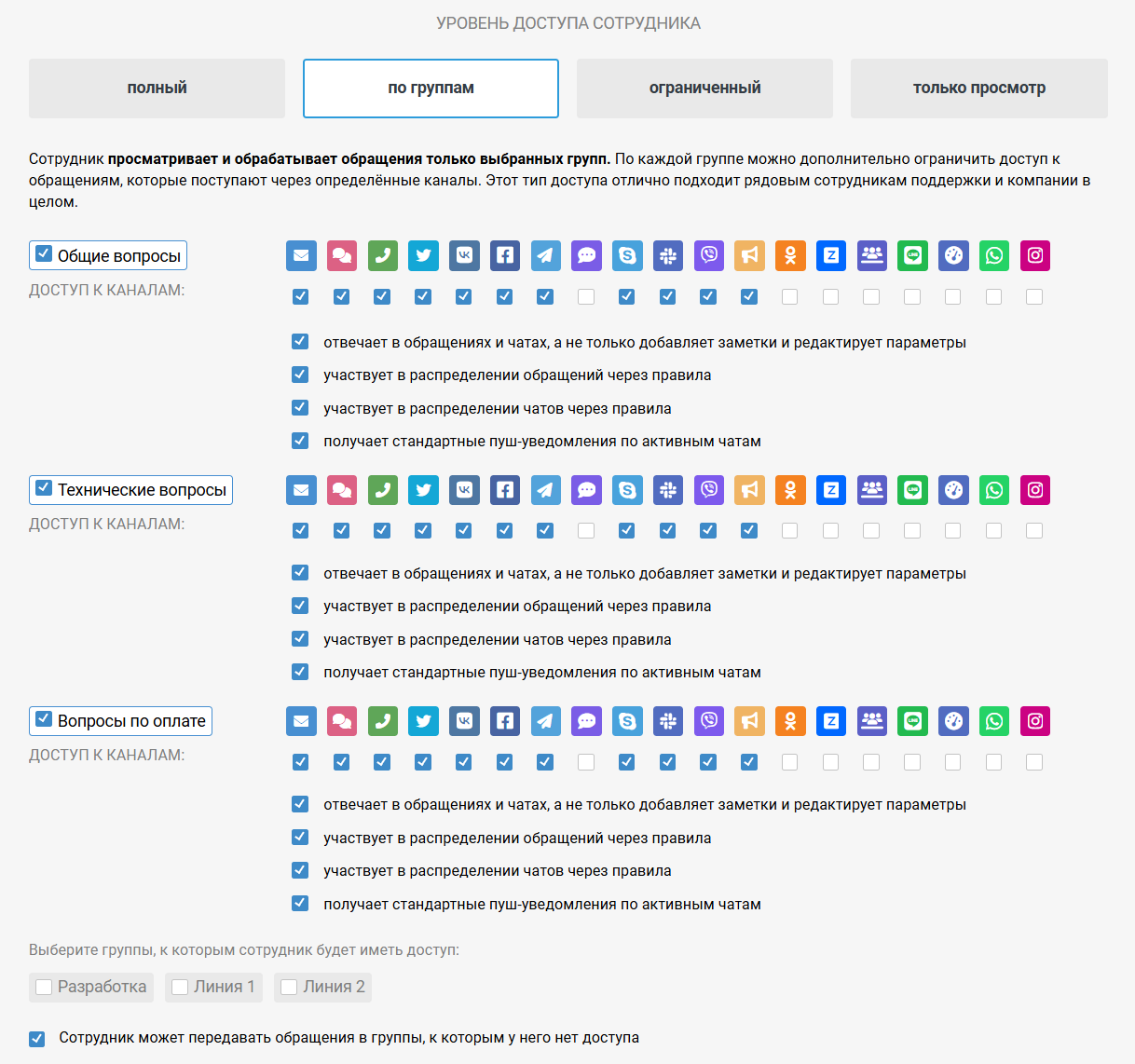Enable the Разработка group checkbox
The image size is (1135, 1064).
pos(44,987)
